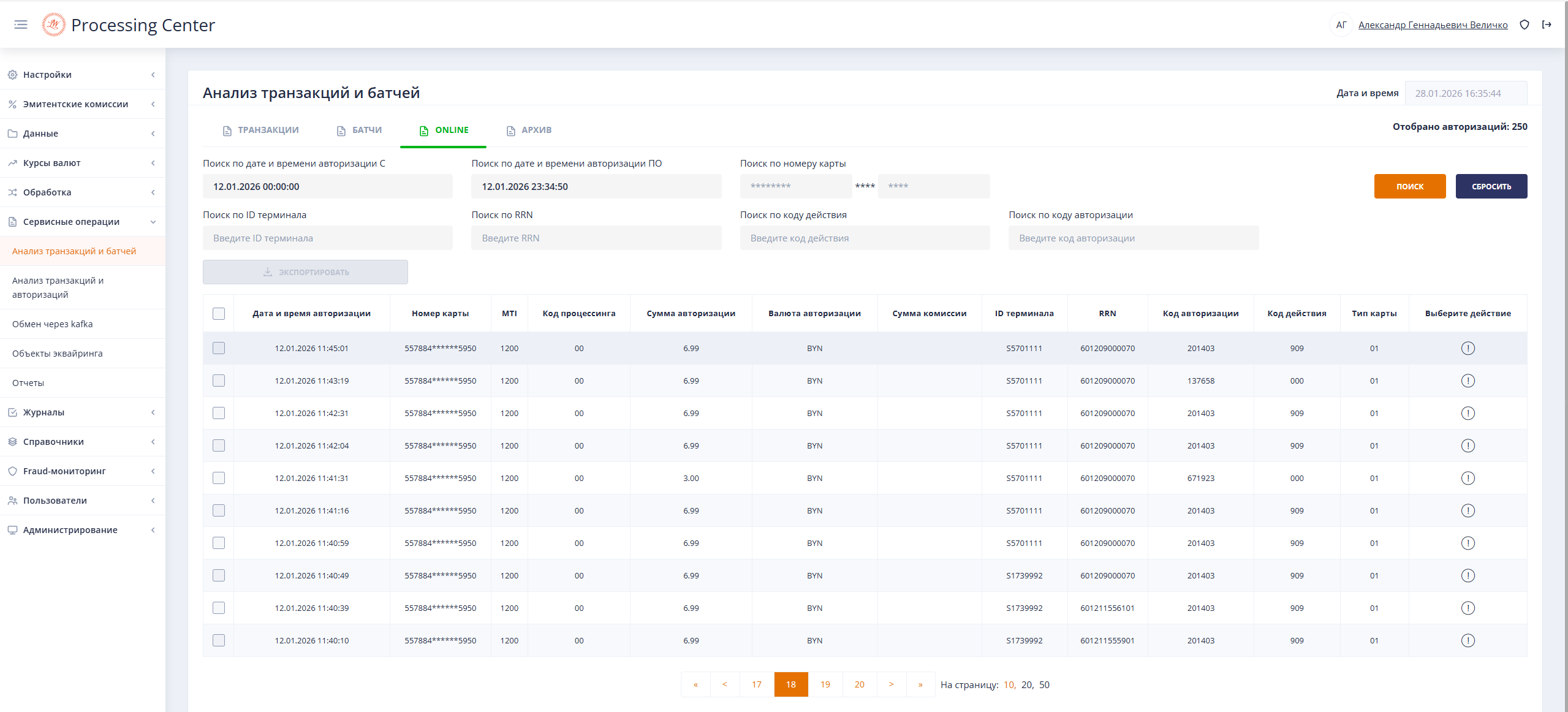Click the СБРОСИТЬ reset button
This screenshot has width=1568, height=712.
[1491, 186]
